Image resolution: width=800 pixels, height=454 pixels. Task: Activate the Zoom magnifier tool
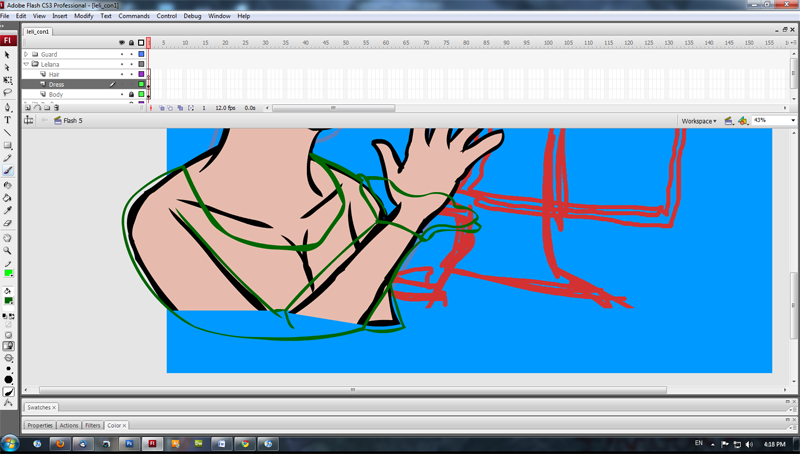[x=8, y=251]
